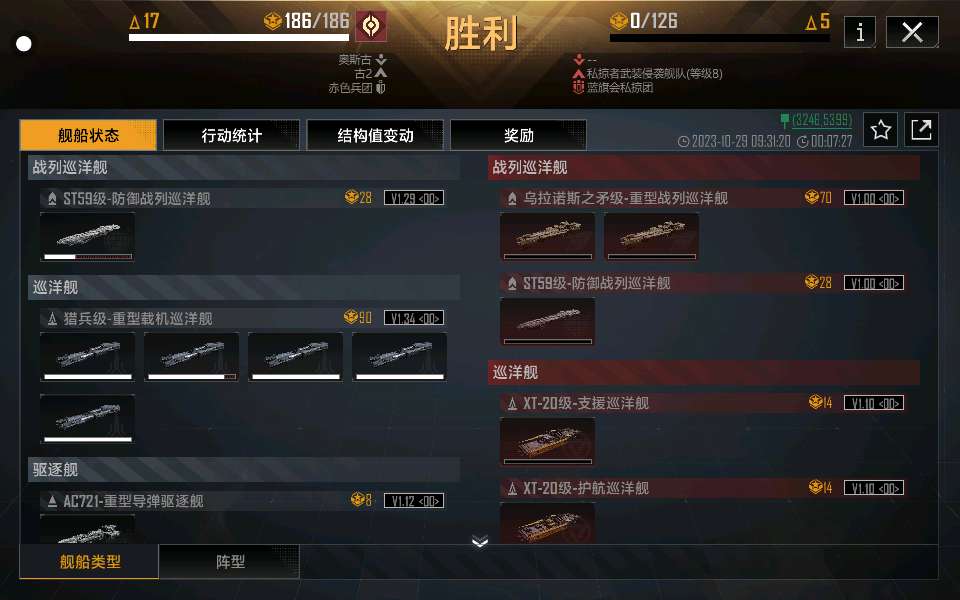Click the white circle indicator top-left
This screenshot has width=960, height=600.
(x=24, y=44)
